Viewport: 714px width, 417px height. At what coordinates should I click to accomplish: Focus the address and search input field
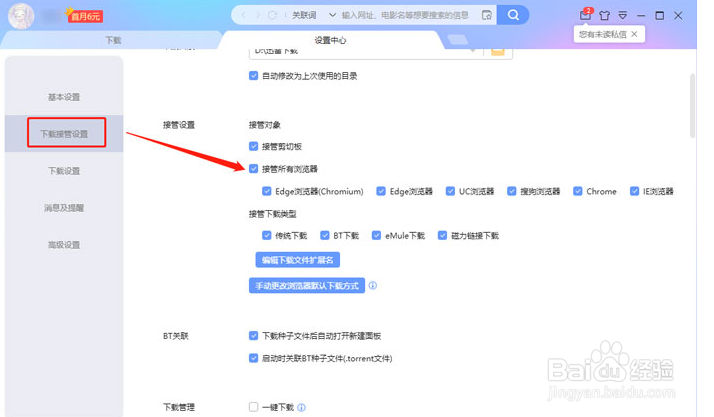point(405,15)
